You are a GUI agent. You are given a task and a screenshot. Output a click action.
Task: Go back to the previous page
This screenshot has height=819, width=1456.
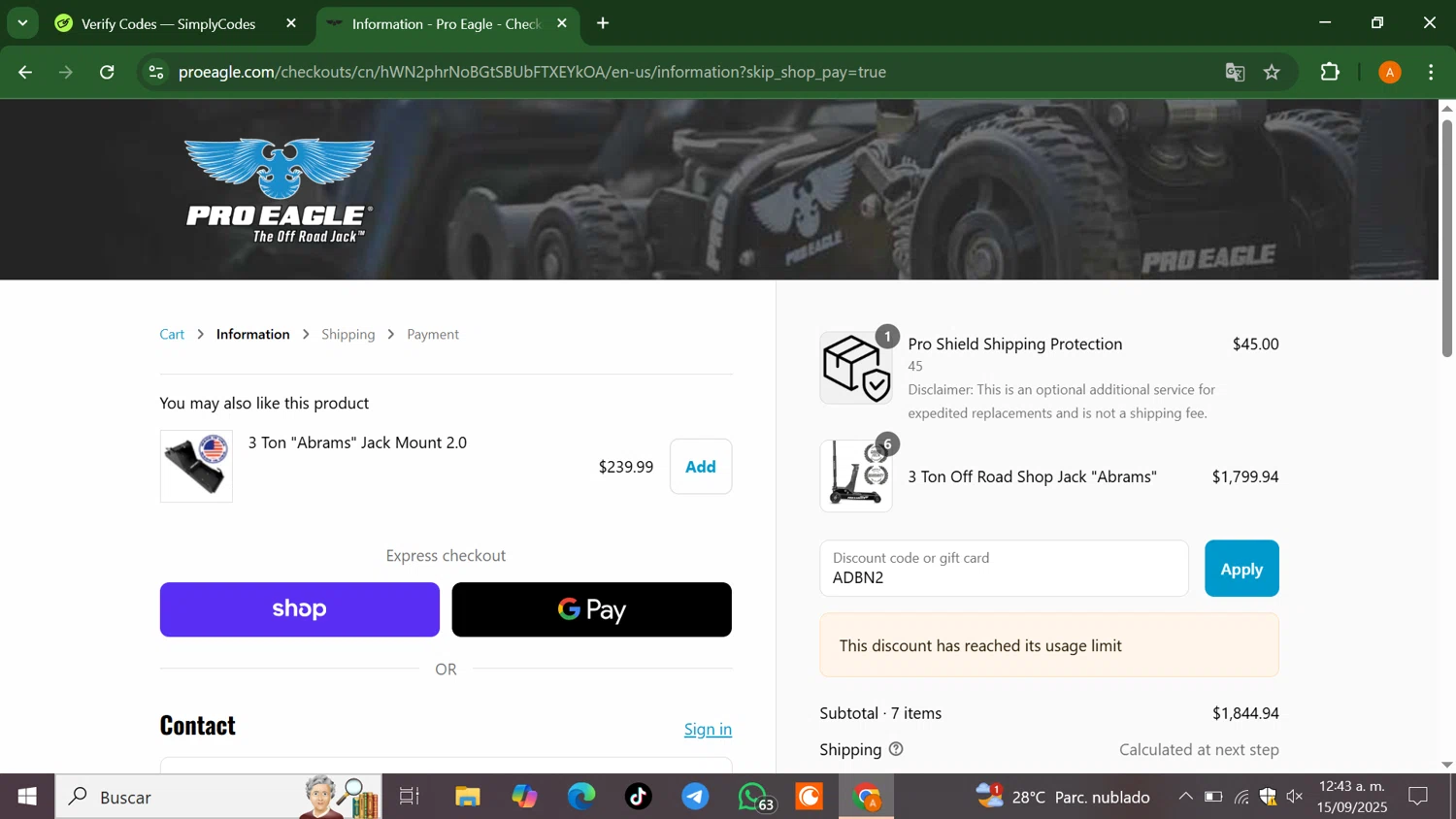pyautogui.click(x=25, y=72)
